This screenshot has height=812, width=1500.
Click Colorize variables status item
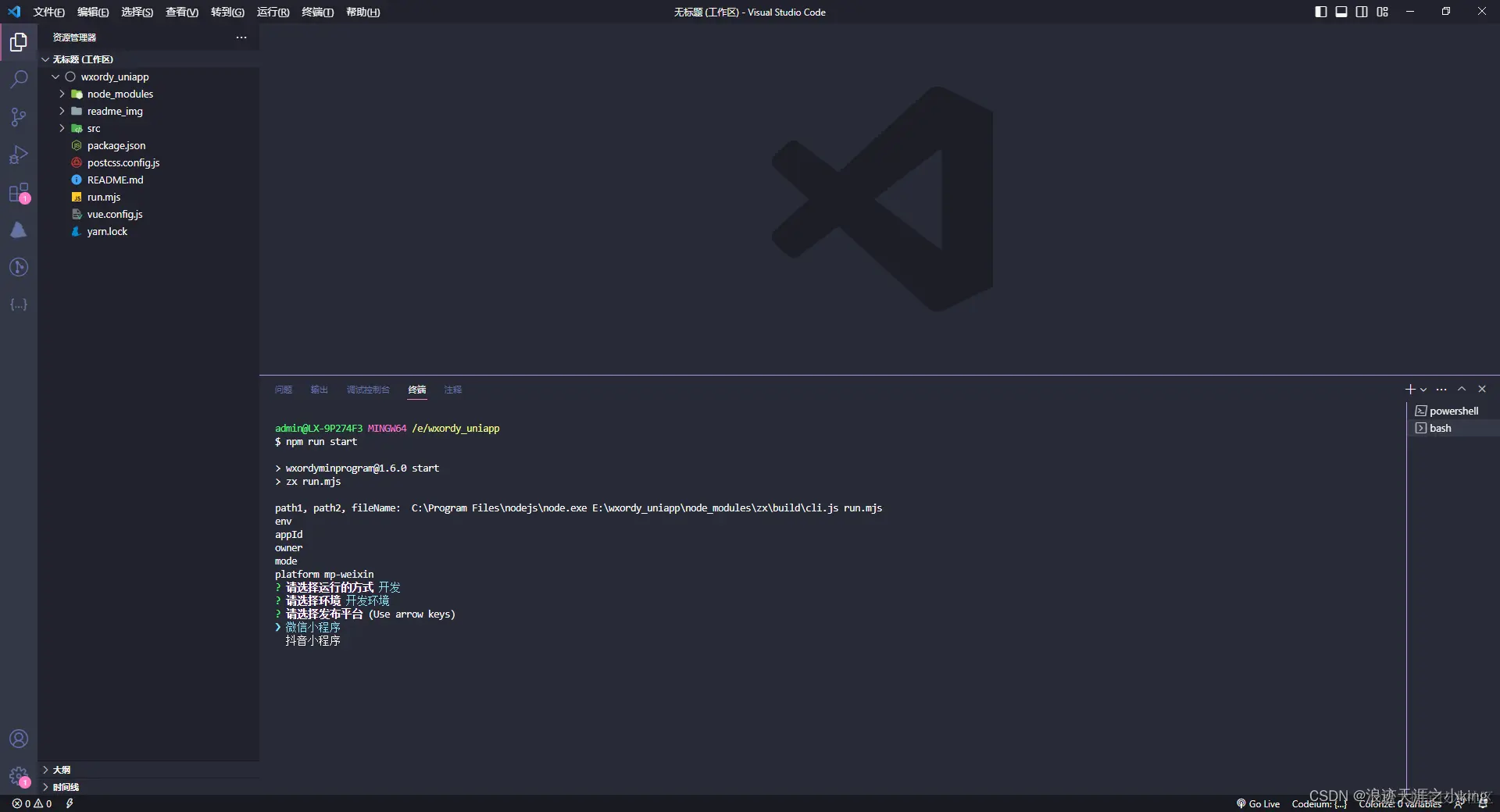(1399, 803)
